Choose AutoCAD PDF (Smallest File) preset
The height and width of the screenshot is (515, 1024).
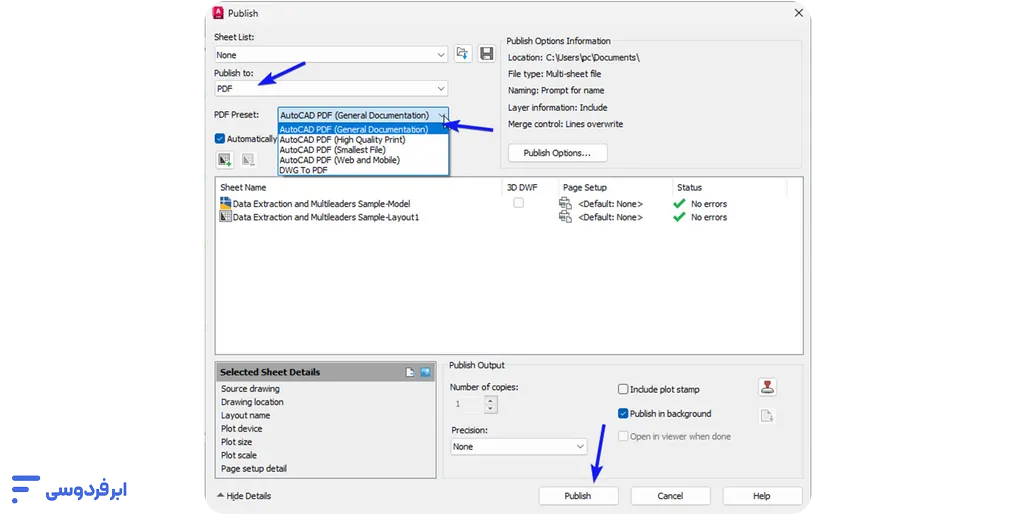click(x=363, y=149)
